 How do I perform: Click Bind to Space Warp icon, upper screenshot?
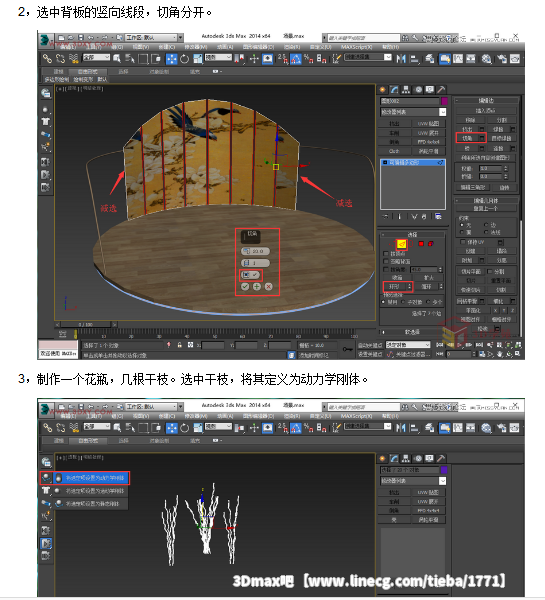pos(74,59)
